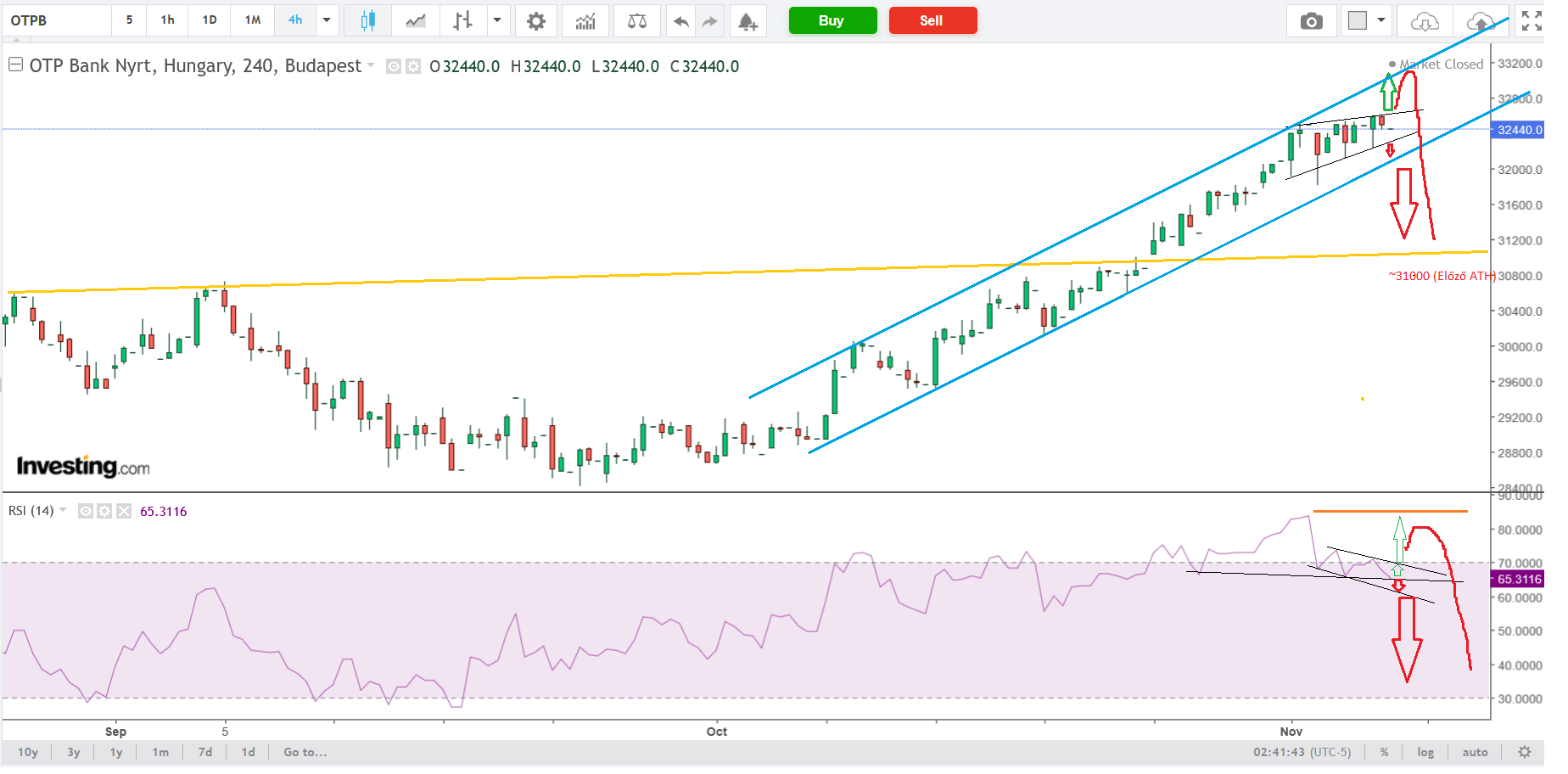This screenshot has width=1568, height=774.
Task: Collapse the OTP Bank Nyrt legend
Action: pos(15,64)
